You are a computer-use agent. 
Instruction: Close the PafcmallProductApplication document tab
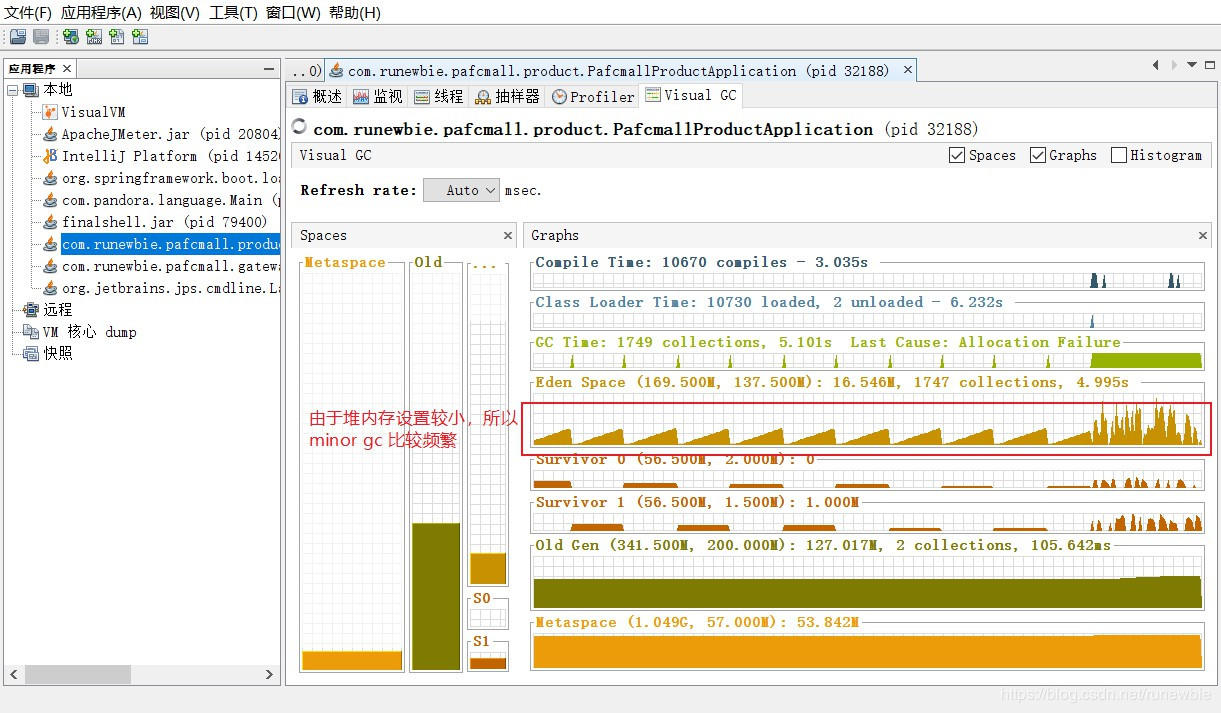(908, 70)
